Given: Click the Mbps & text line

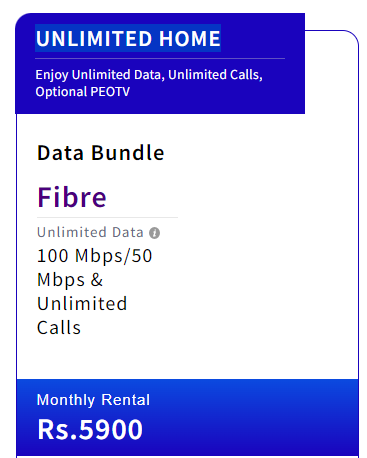Looking at the screenshot, I should pos(70,280).
